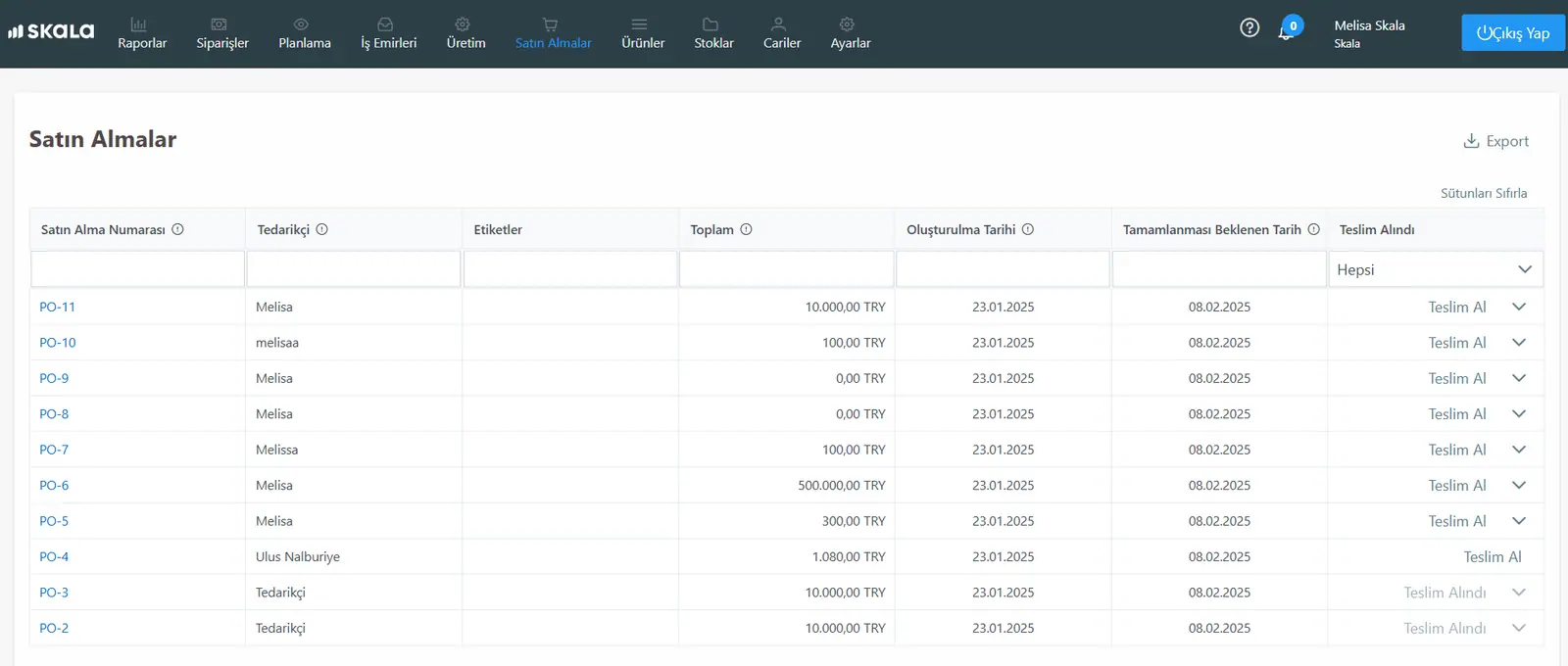Open Cariler section

[x=782, y=33]
